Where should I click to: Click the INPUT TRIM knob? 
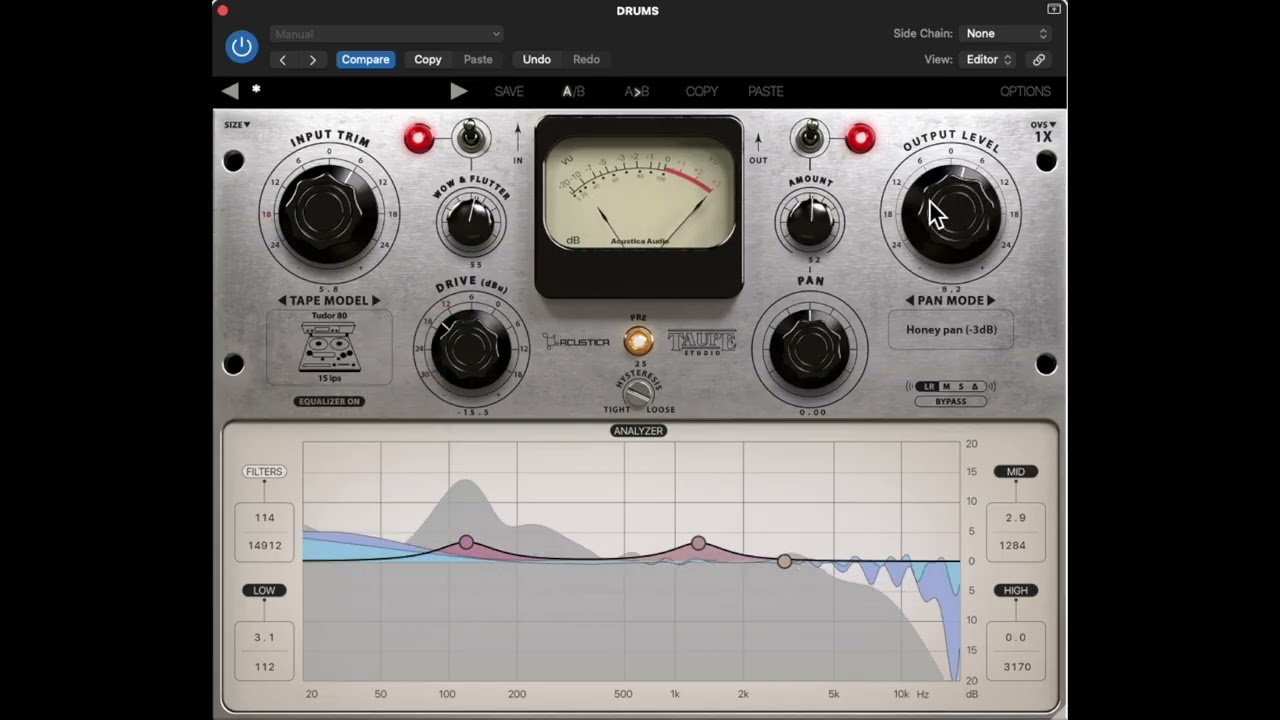click(x=329, y=213)
